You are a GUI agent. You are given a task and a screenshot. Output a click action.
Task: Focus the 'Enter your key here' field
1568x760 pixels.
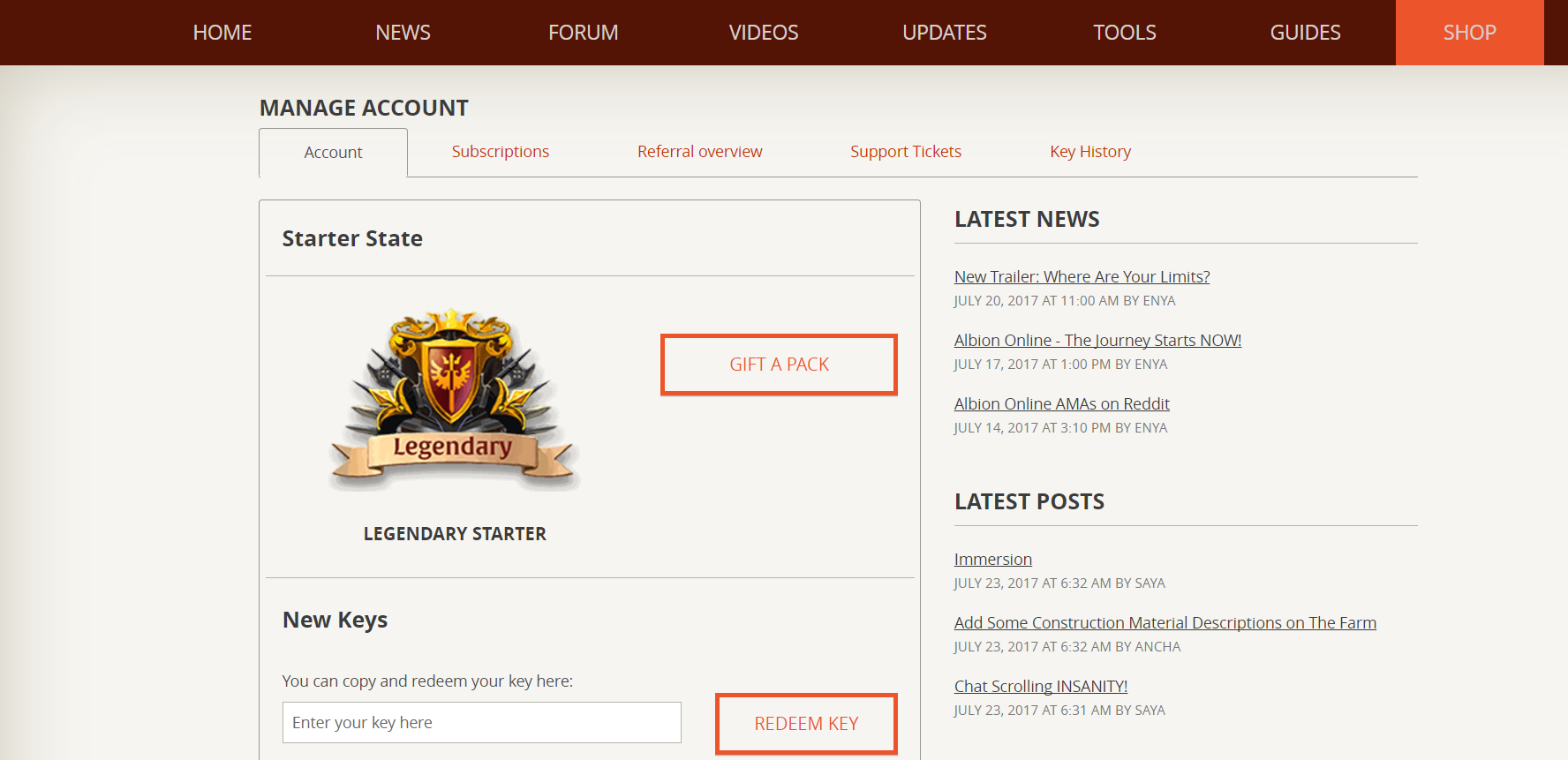tap(482, 723)
